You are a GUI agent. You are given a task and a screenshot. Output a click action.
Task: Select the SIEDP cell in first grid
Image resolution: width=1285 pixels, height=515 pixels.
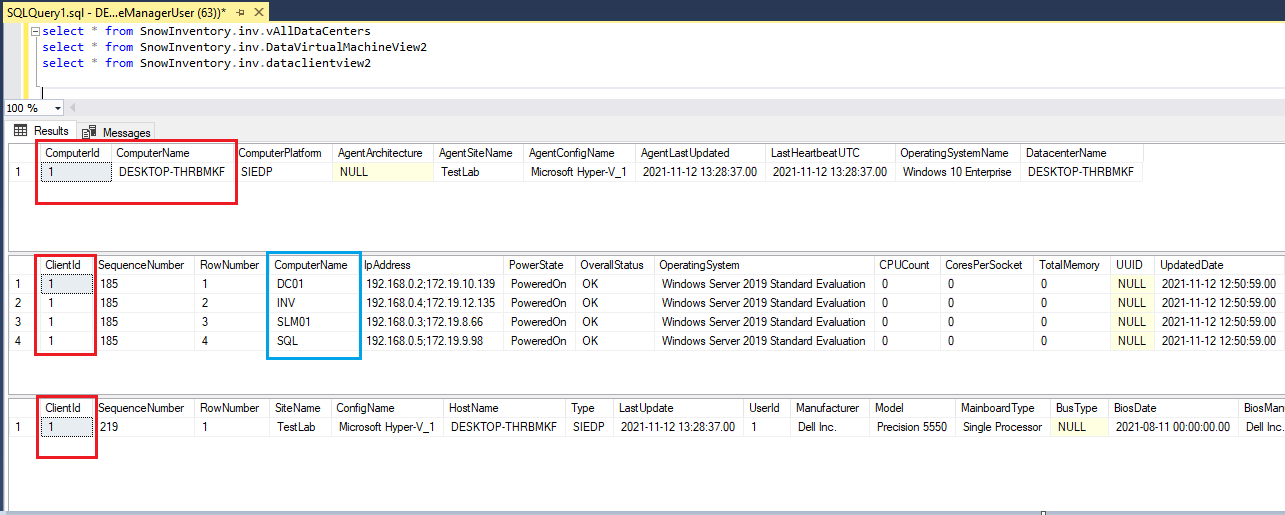[283, 172]
